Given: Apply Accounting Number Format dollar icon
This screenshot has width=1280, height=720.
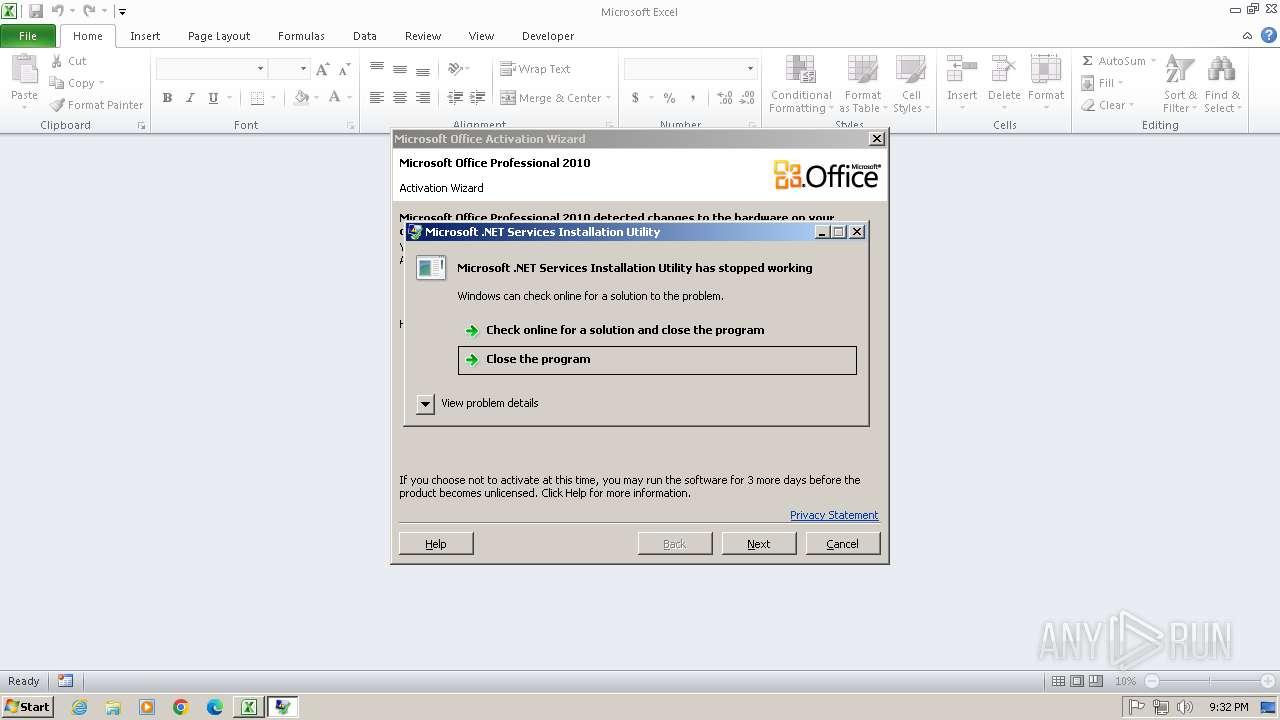Looking at the screenshot, I should point(635,98).
